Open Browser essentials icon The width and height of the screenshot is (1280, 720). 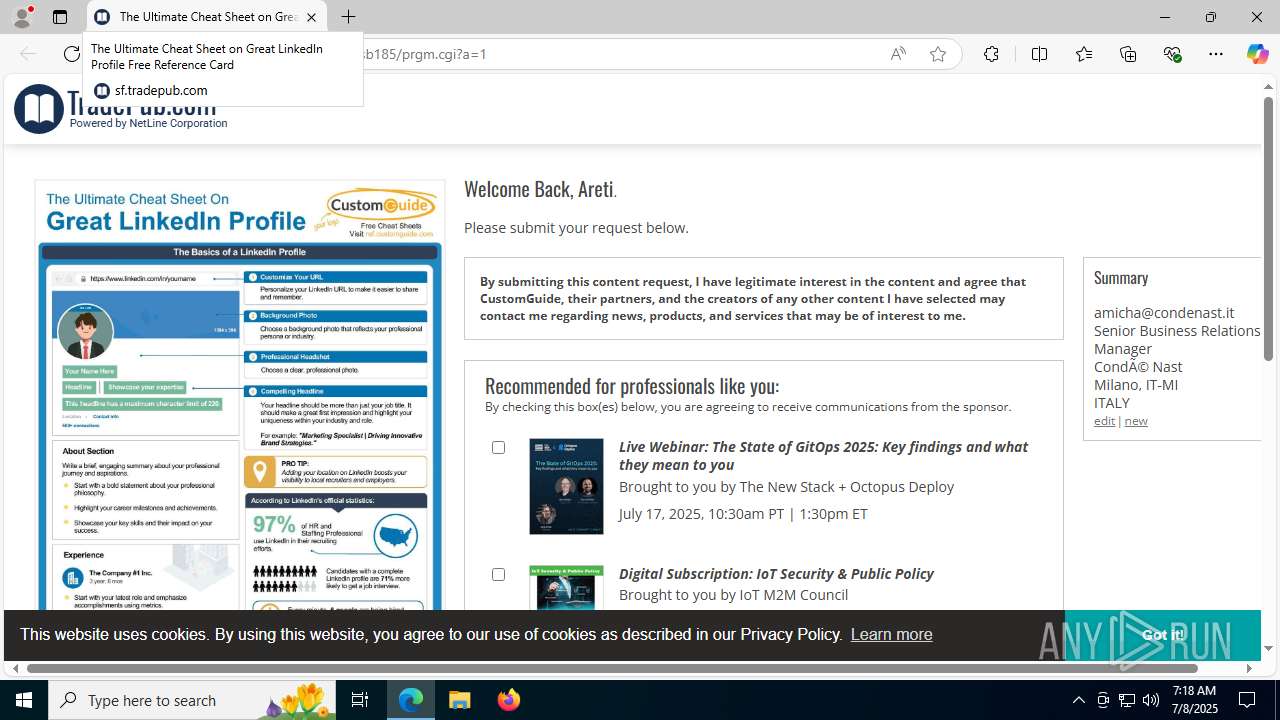tap(1172, 54)
